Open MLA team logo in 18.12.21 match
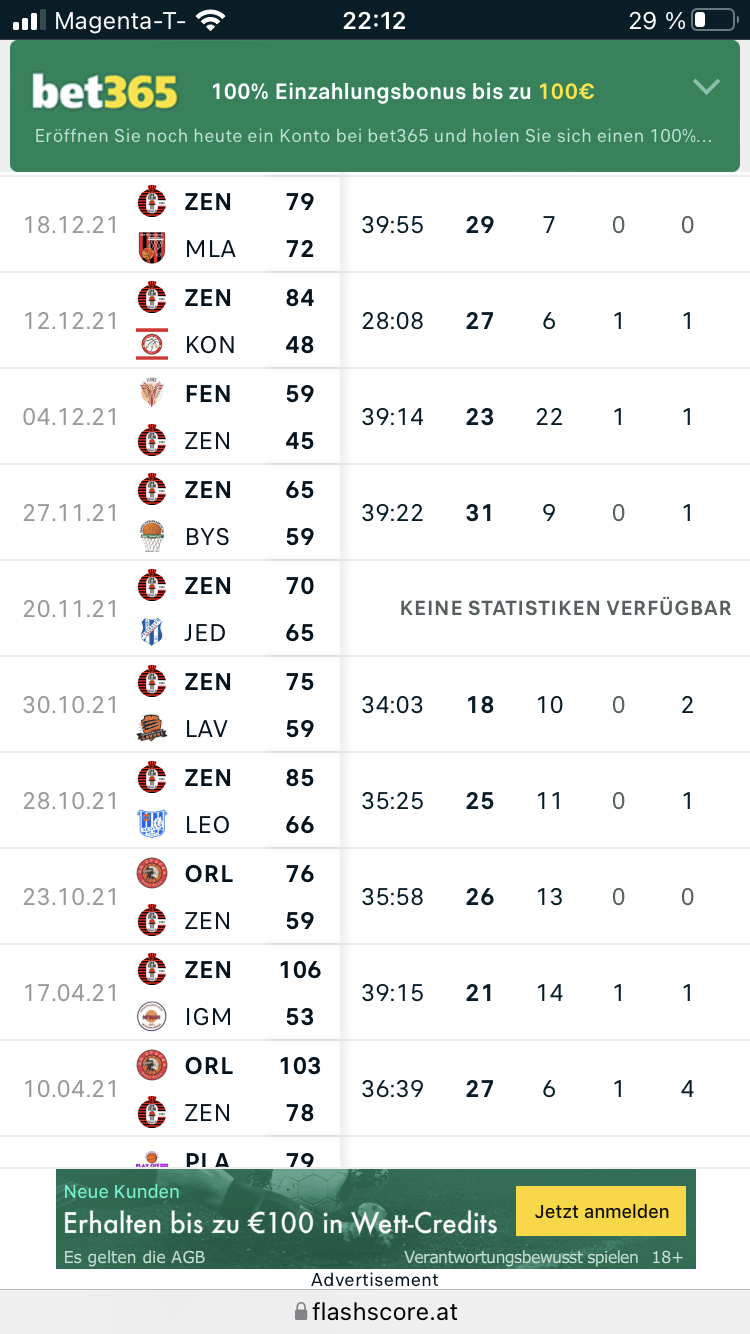 [152, 248]
